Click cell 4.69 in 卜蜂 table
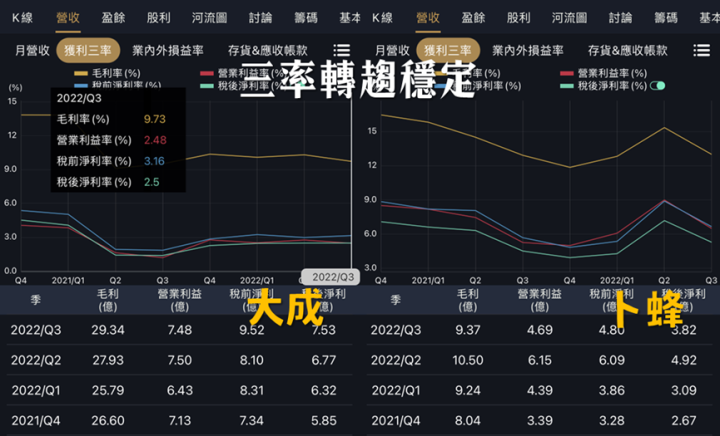 [x=540, y=330]
